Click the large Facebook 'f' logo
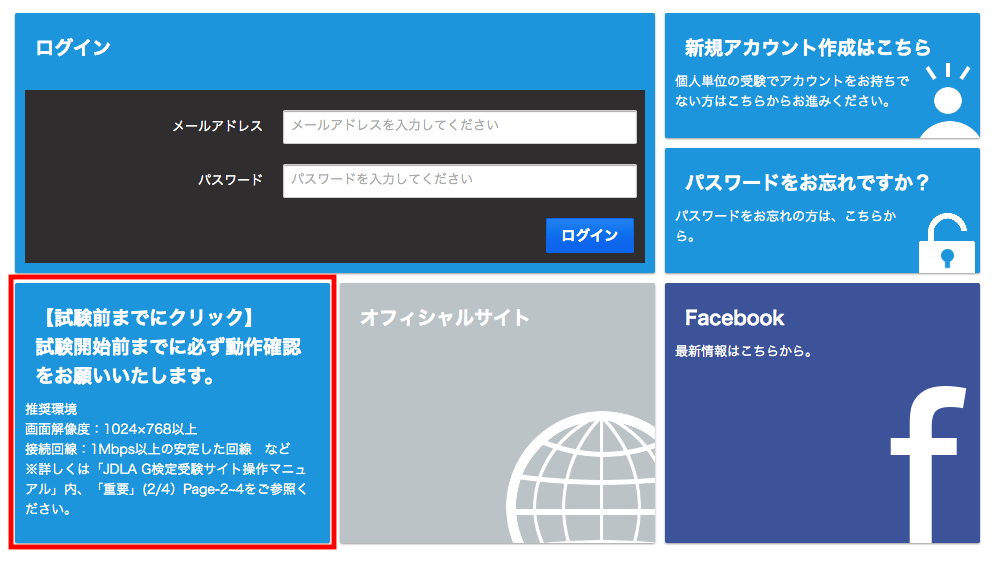This screenshot has width=996, height=566. tap(930, 463)
